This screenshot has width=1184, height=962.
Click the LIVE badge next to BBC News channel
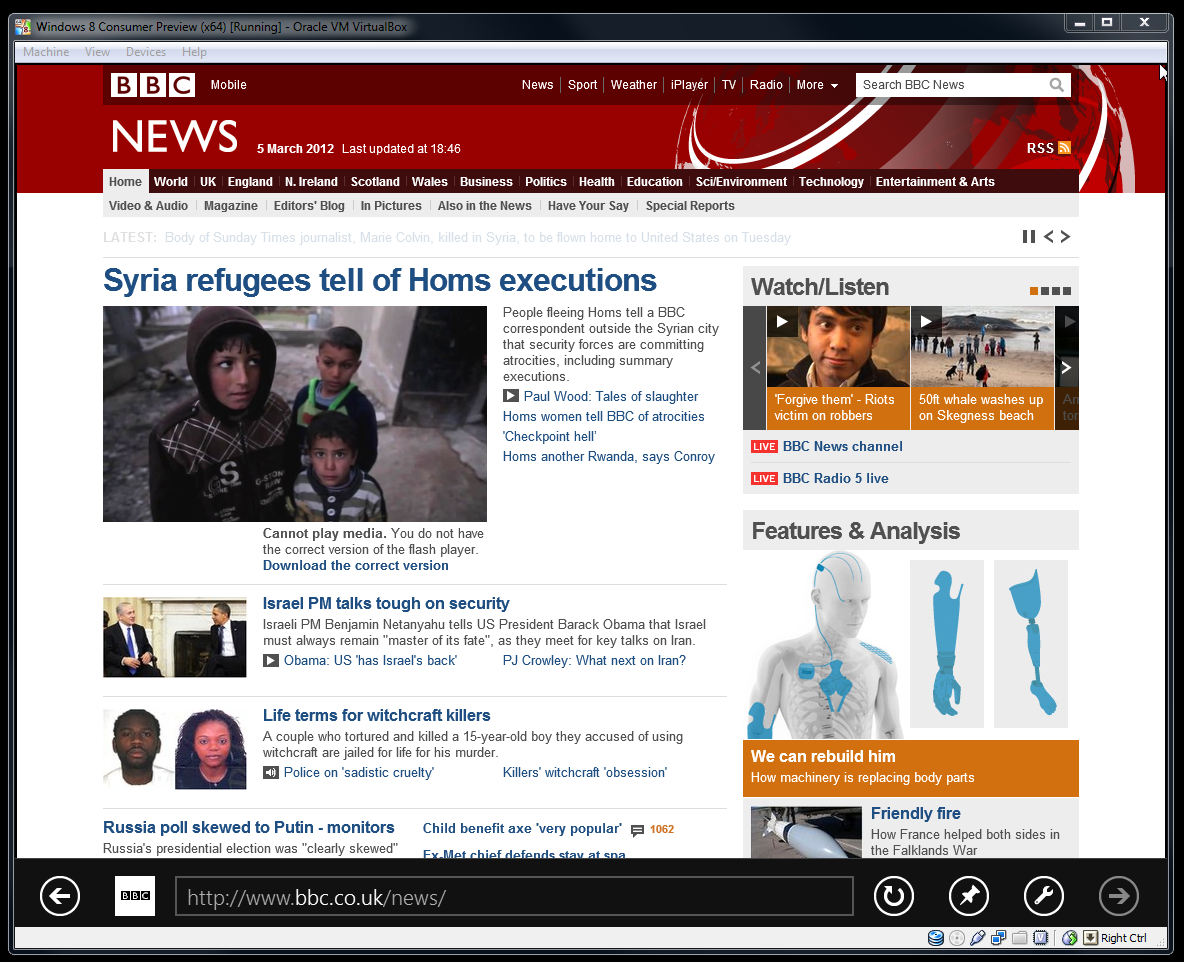pos(764,446)
